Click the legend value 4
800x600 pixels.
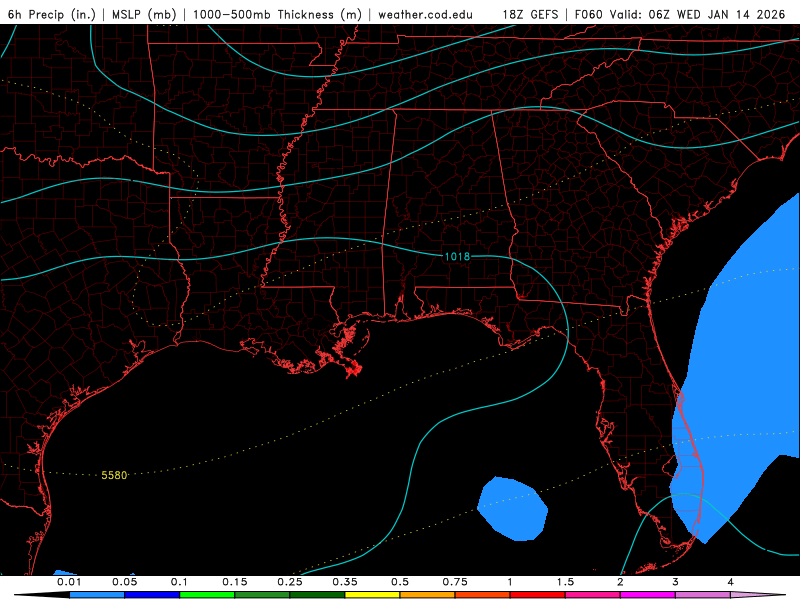tap(731, 582)
